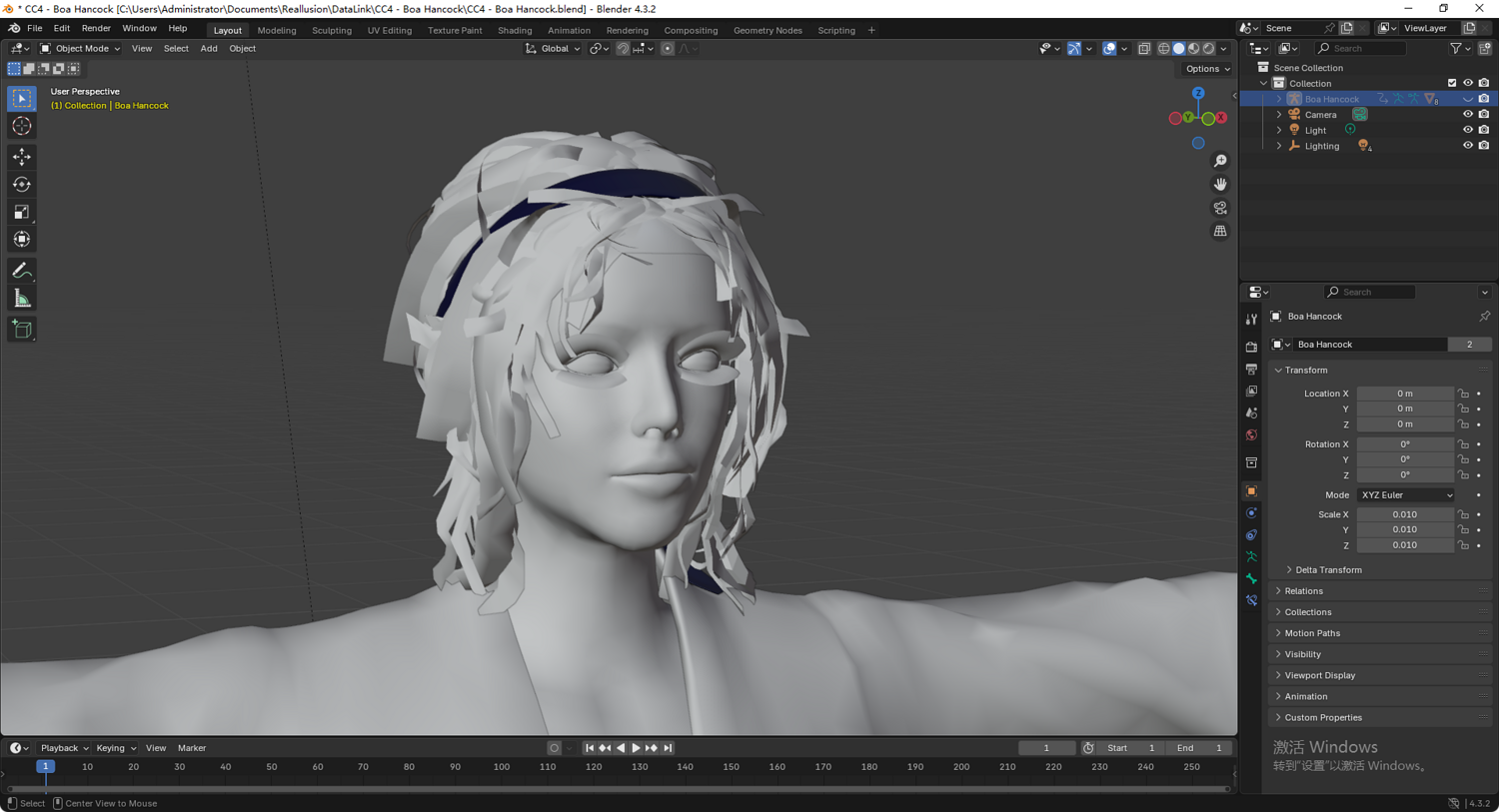
Task: Click the Scale X value field
Action: pos(1405,515)
